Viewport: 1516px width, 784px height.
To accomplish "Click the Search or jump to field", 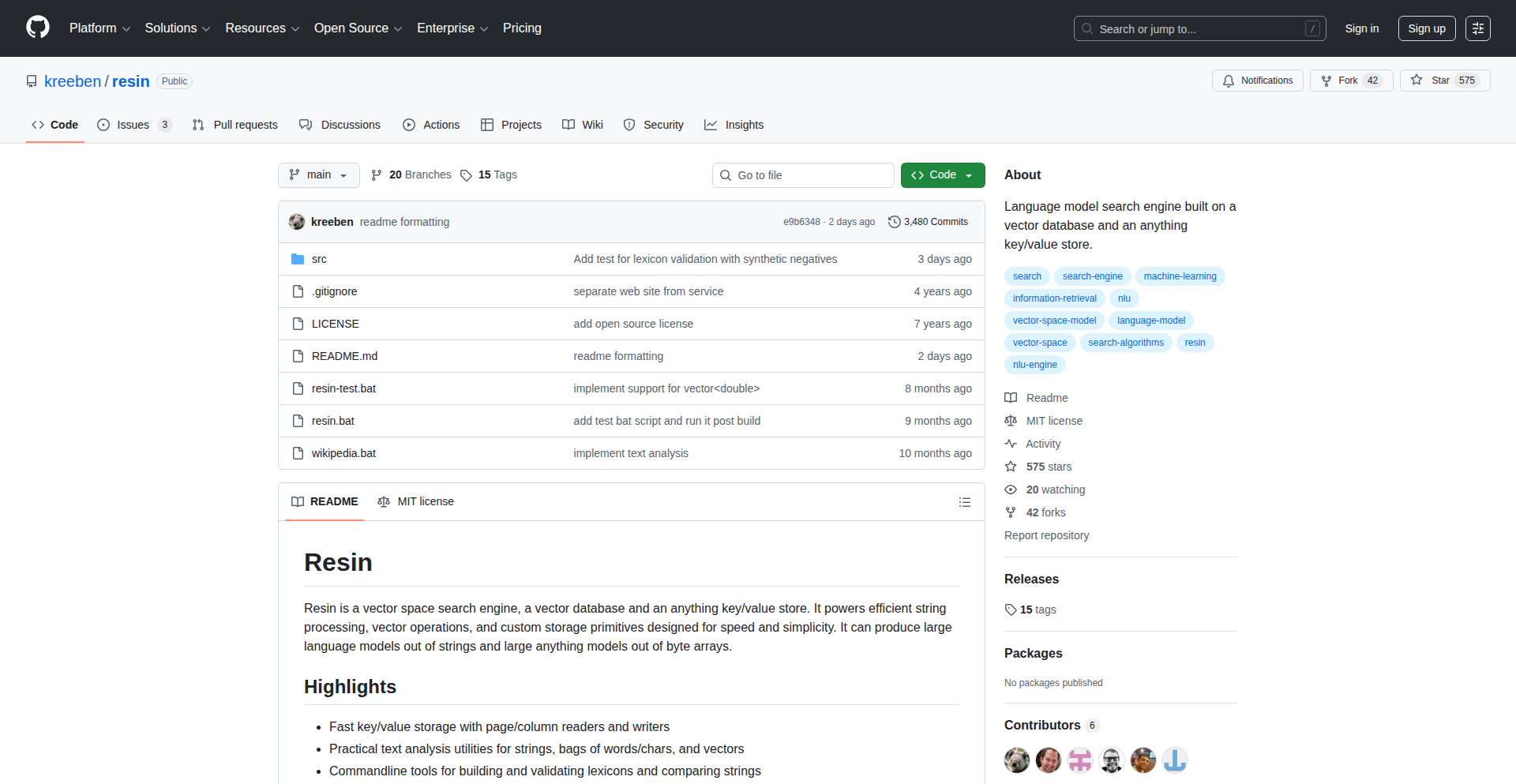I will pos(1200,28).
